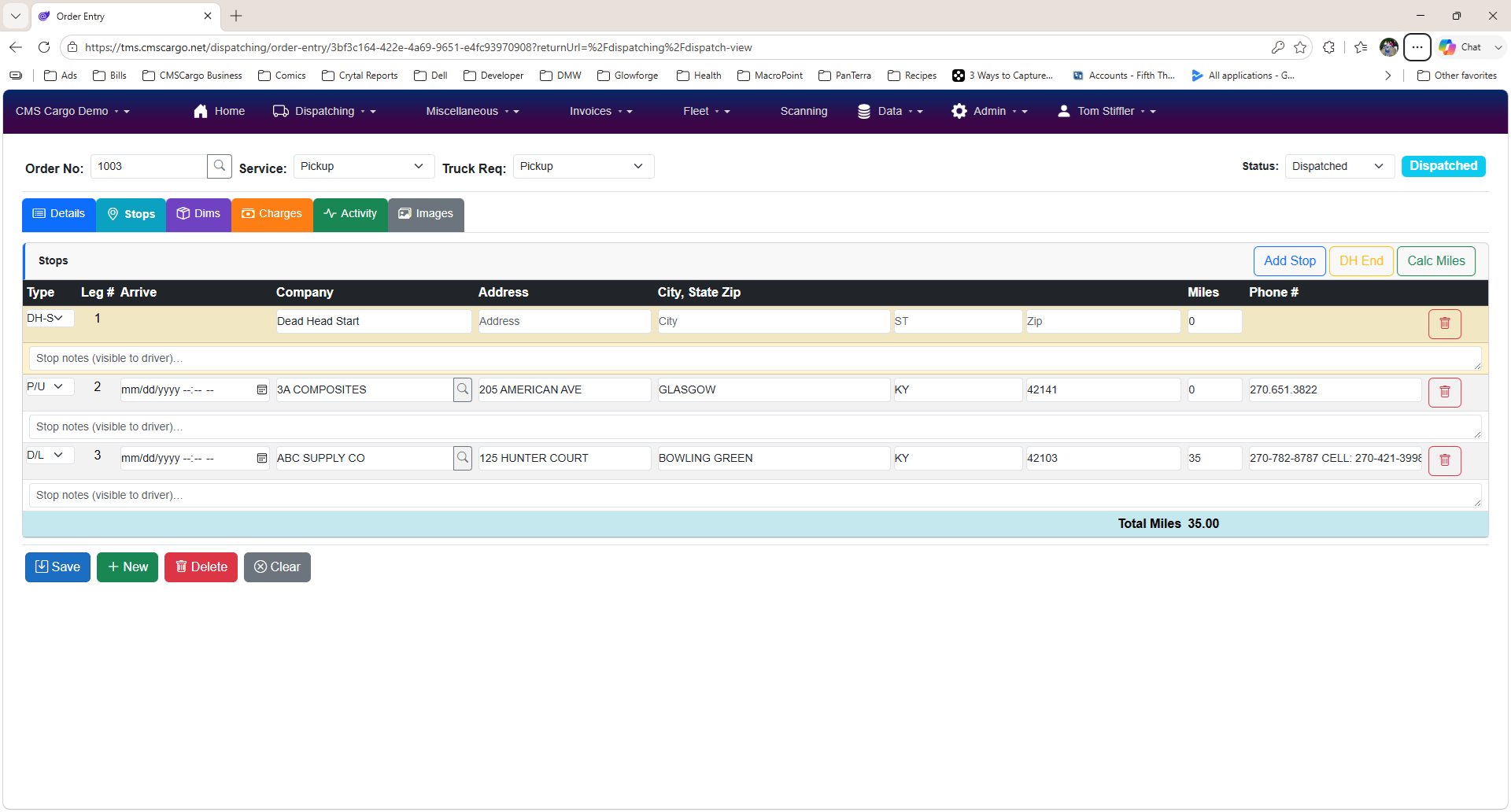Open the Truck Req dropdown
1511x812 pixels.
(583, 166)
